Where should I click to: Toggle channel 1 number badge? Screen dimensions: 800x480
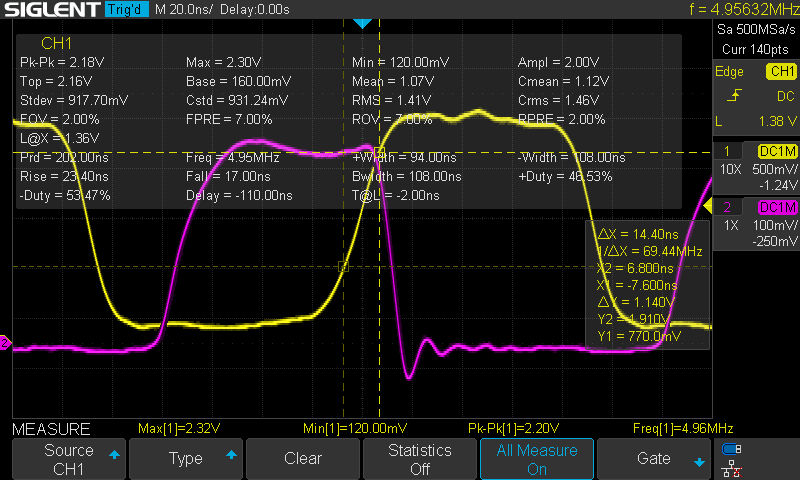726,150
